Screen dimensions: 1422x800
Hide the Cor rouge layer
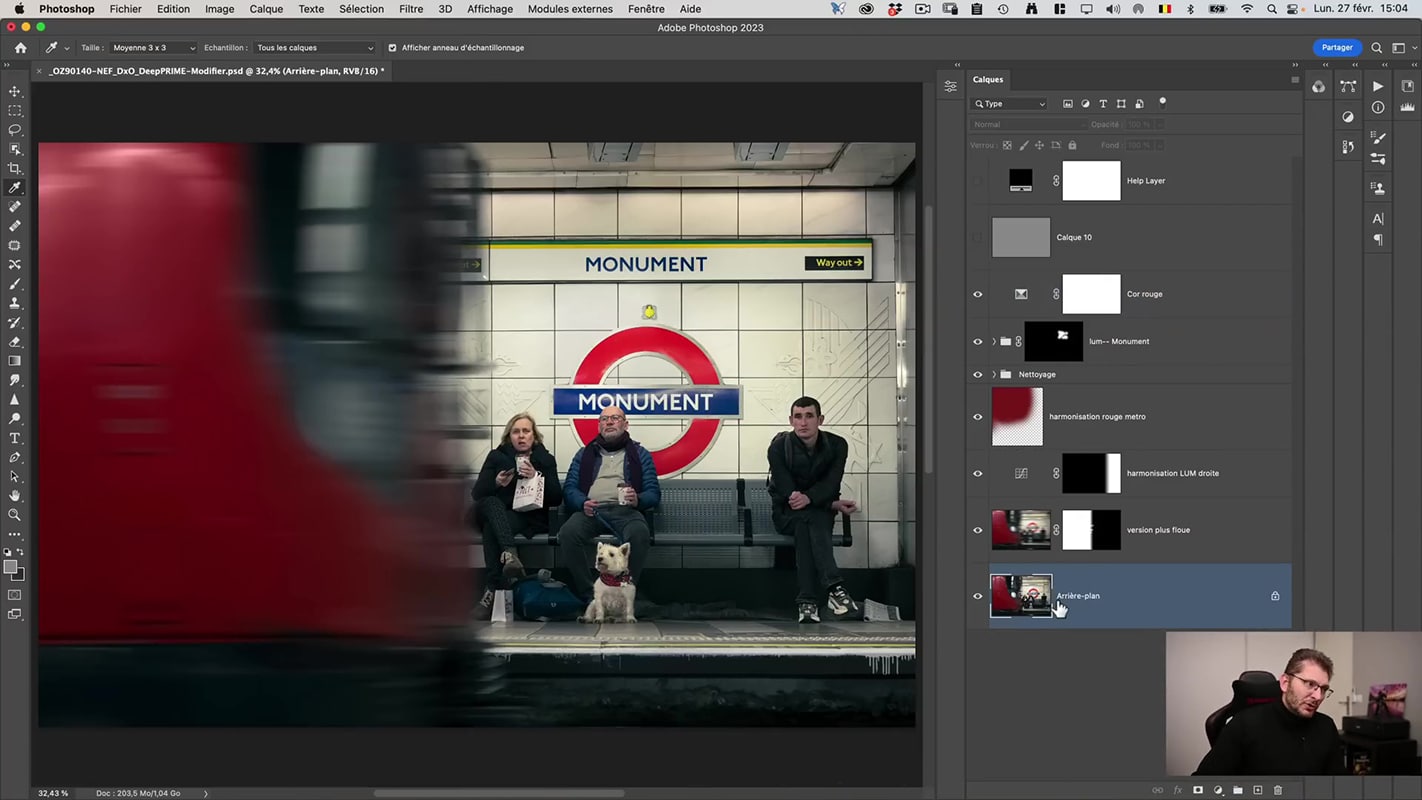pos(978,294)
